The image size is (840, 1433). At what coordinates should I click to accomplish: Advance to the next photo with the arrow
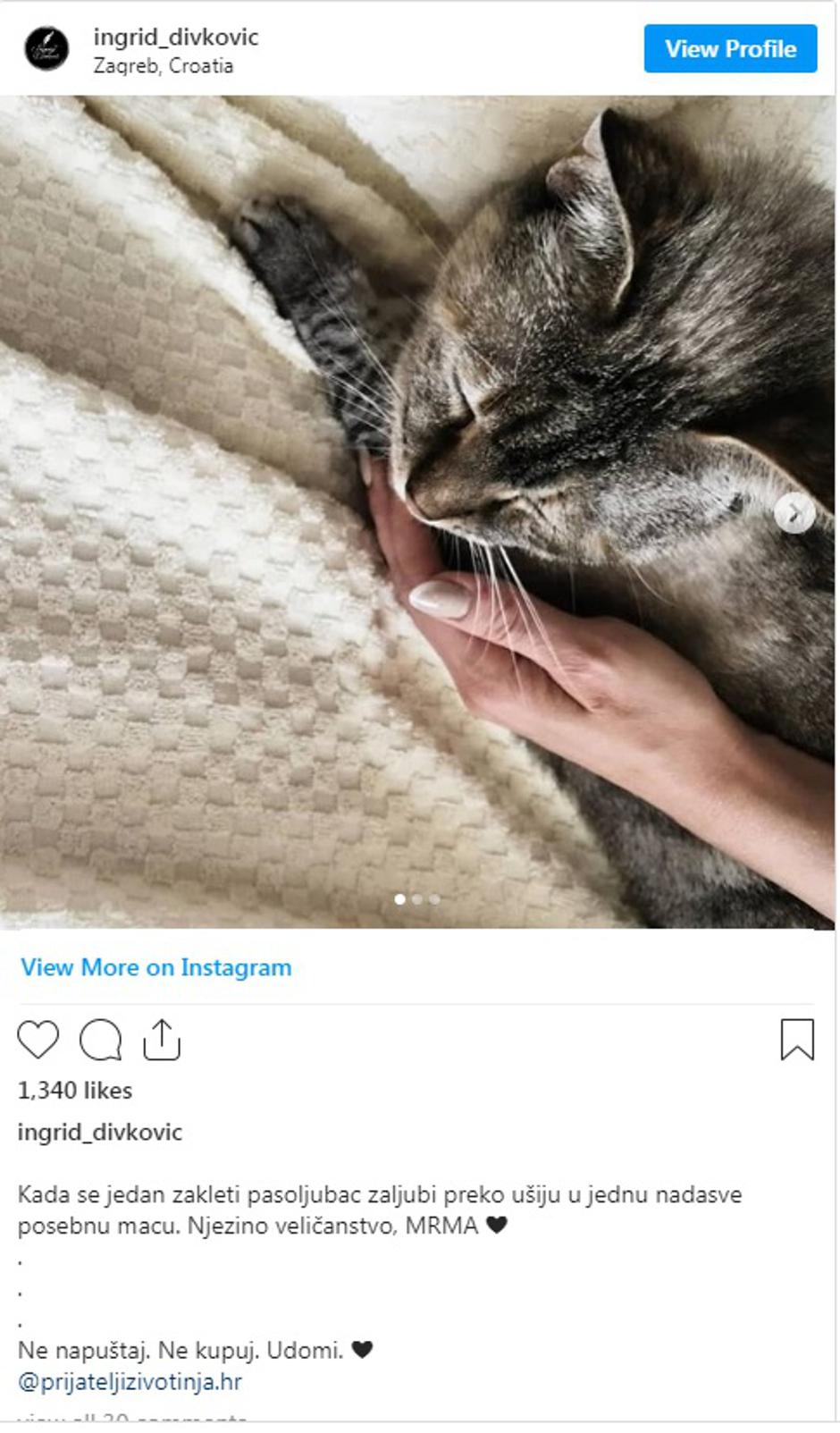tap(794, 513)
